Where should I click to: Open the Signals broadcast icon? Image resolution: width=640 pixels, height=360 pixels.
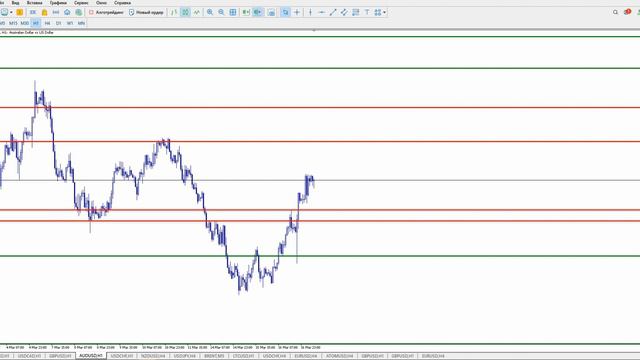[56, 12]
